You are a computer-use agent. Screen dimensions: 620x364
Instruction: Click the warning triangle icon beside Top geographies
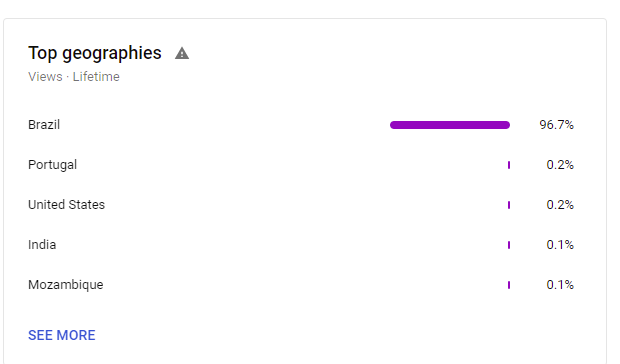[182, 53]
